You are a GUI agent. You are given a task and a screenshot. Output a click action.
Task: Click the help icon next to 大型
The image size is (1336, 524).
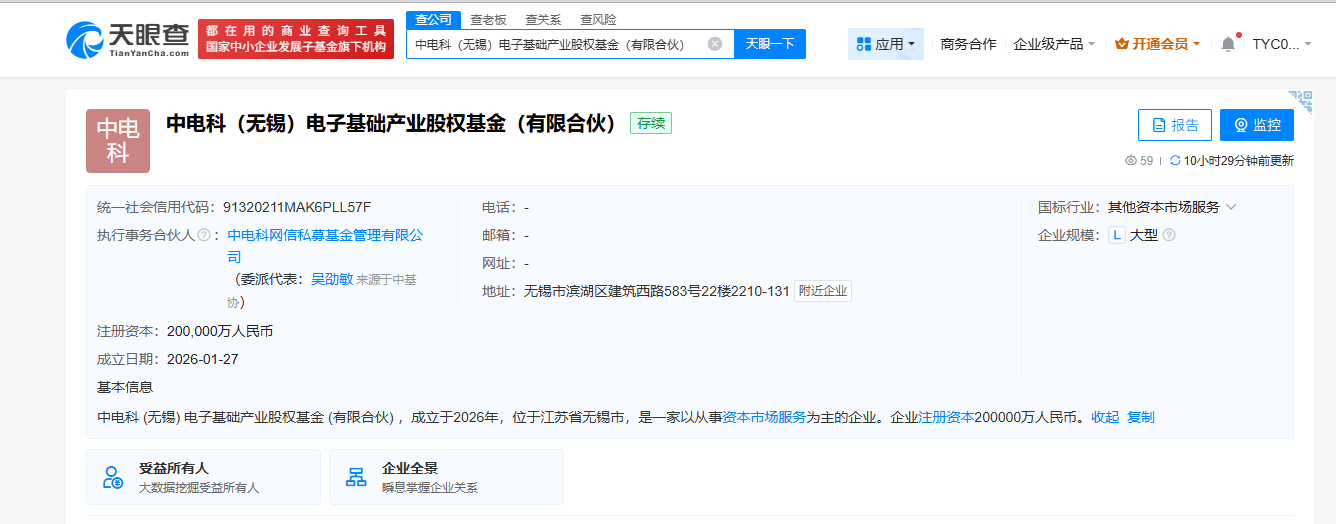(1169, 235)
